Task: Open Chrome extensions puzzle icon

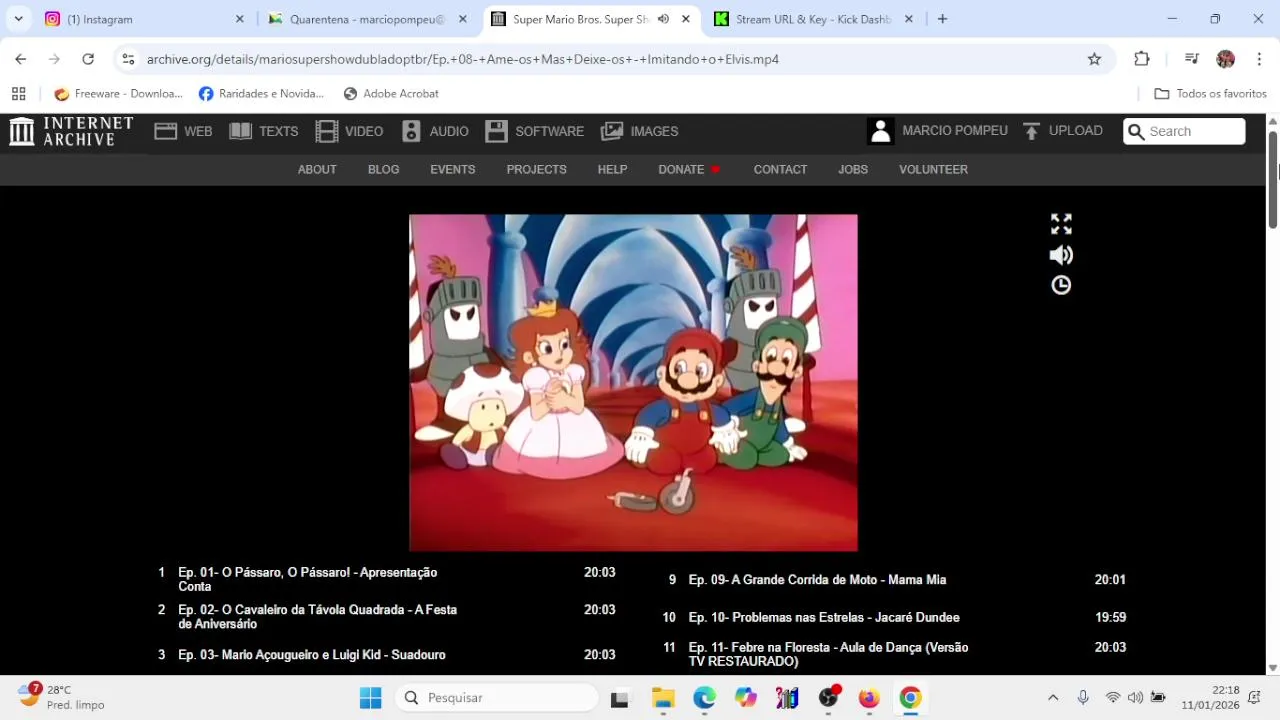Action: click(1142, 59)
